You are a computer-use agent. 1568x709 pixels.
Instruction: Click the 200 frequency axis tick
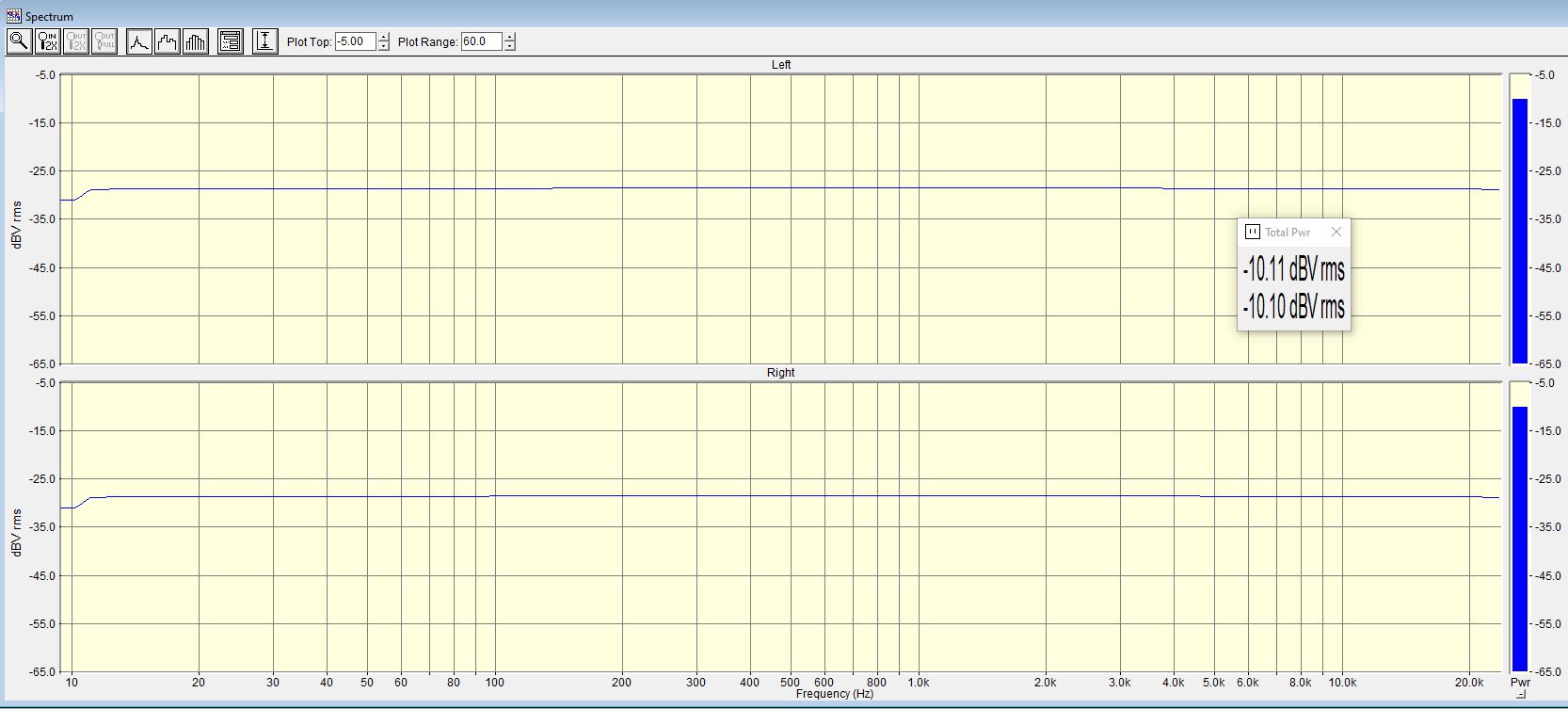pyautogui.click(x=622, y=683)
